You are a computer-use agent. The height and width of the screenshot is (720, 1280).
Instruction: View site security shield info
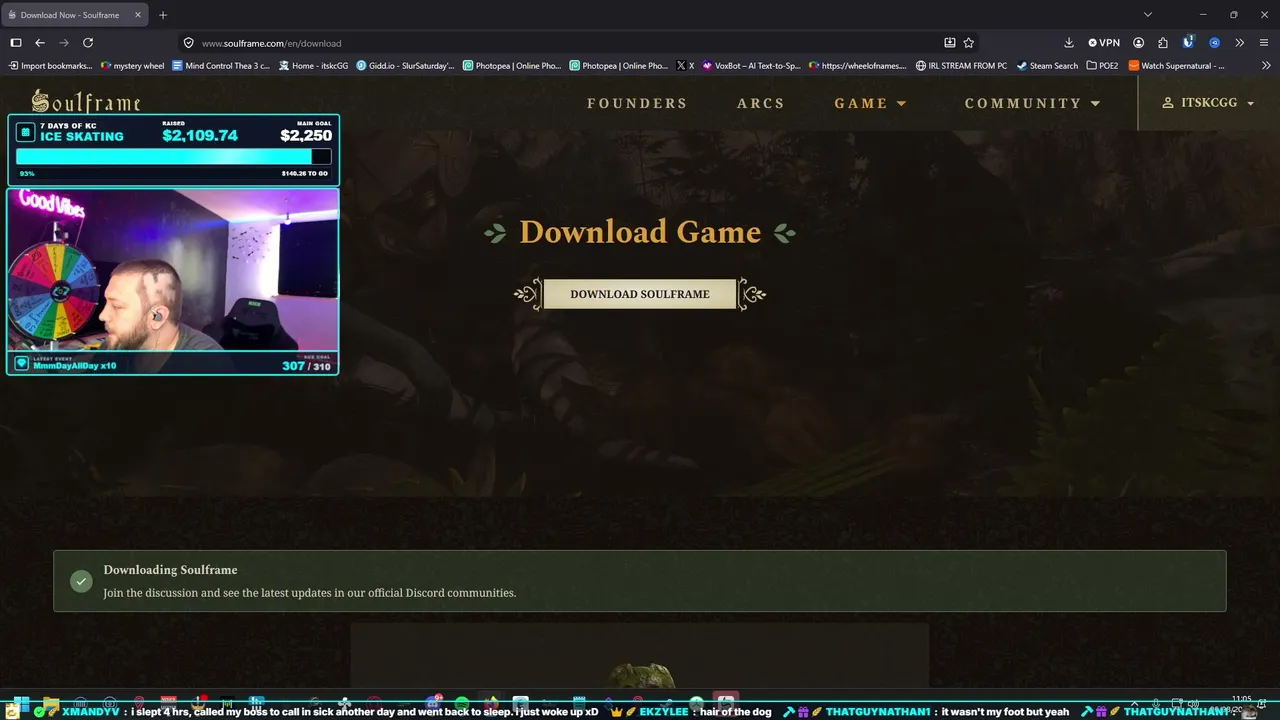188,43
